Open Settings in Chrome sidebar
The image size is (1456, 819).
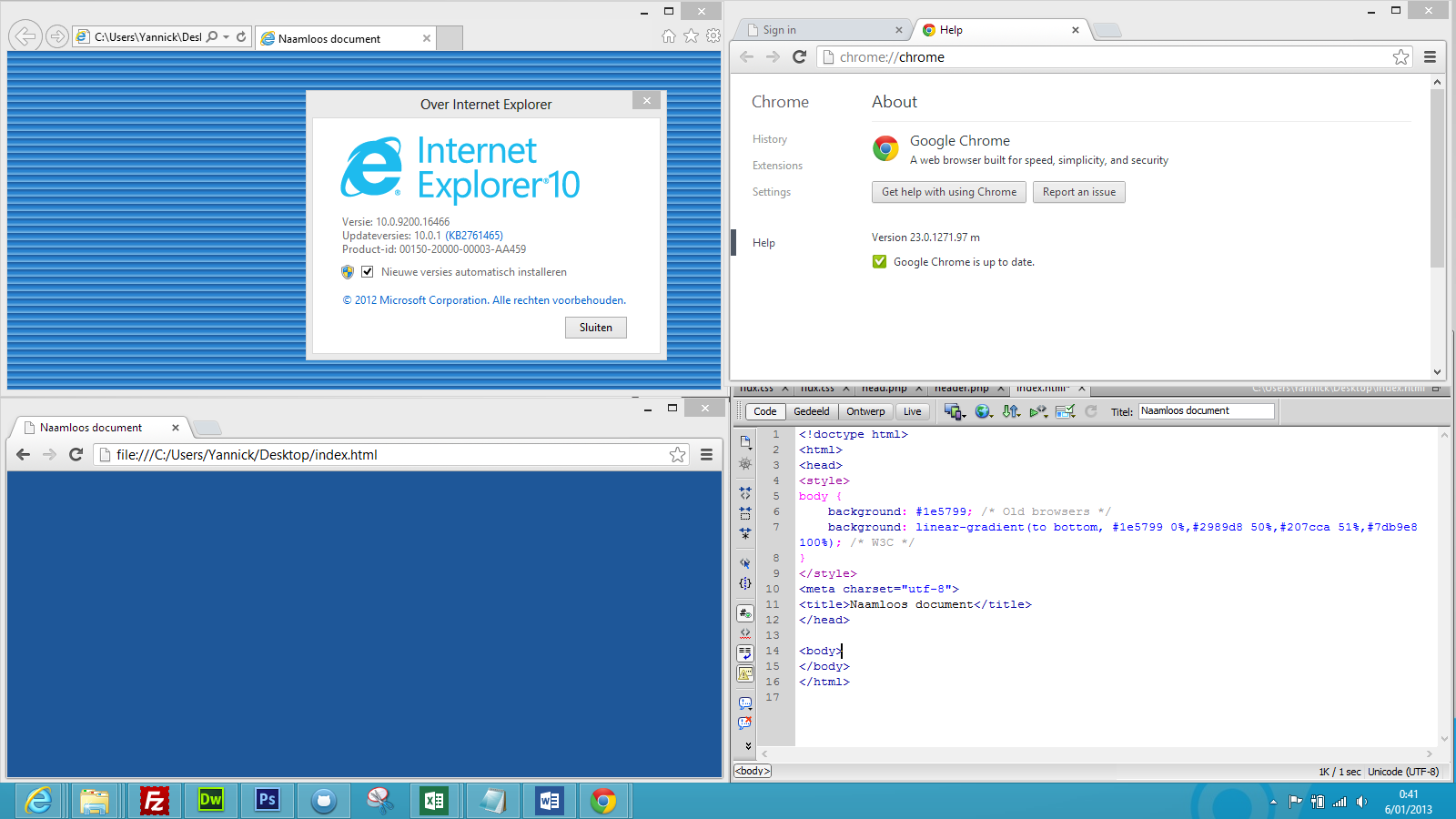pos(772,192)
